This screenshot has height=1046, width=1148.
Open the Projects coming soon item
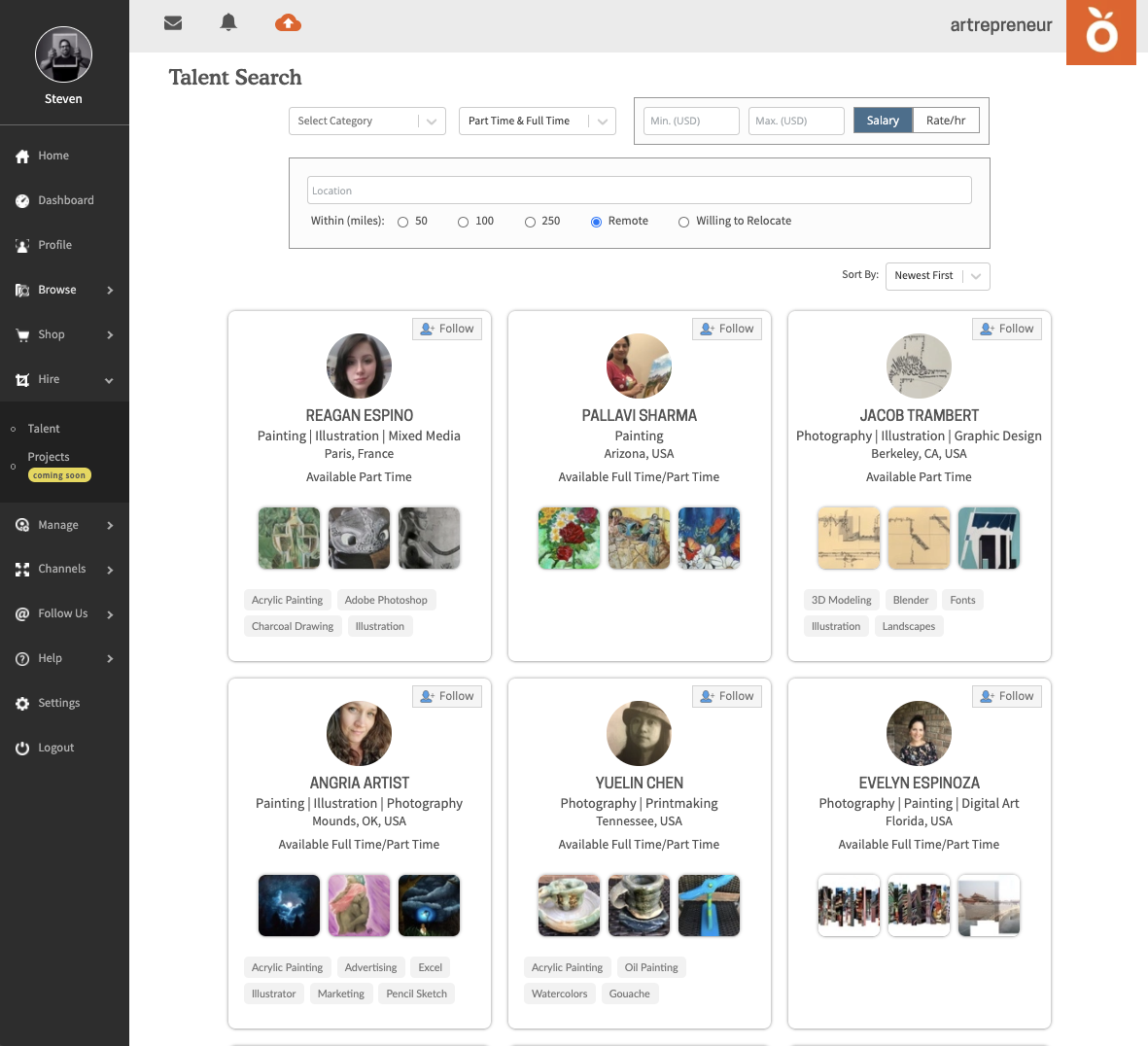58,466
